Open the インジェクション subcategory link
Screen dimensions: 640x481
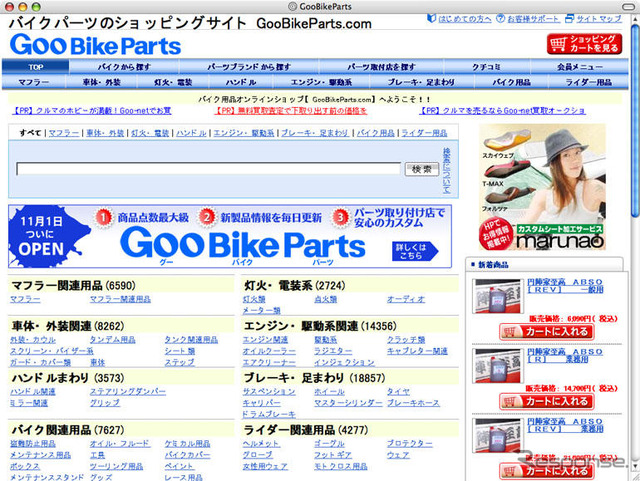tap(344, 362)
